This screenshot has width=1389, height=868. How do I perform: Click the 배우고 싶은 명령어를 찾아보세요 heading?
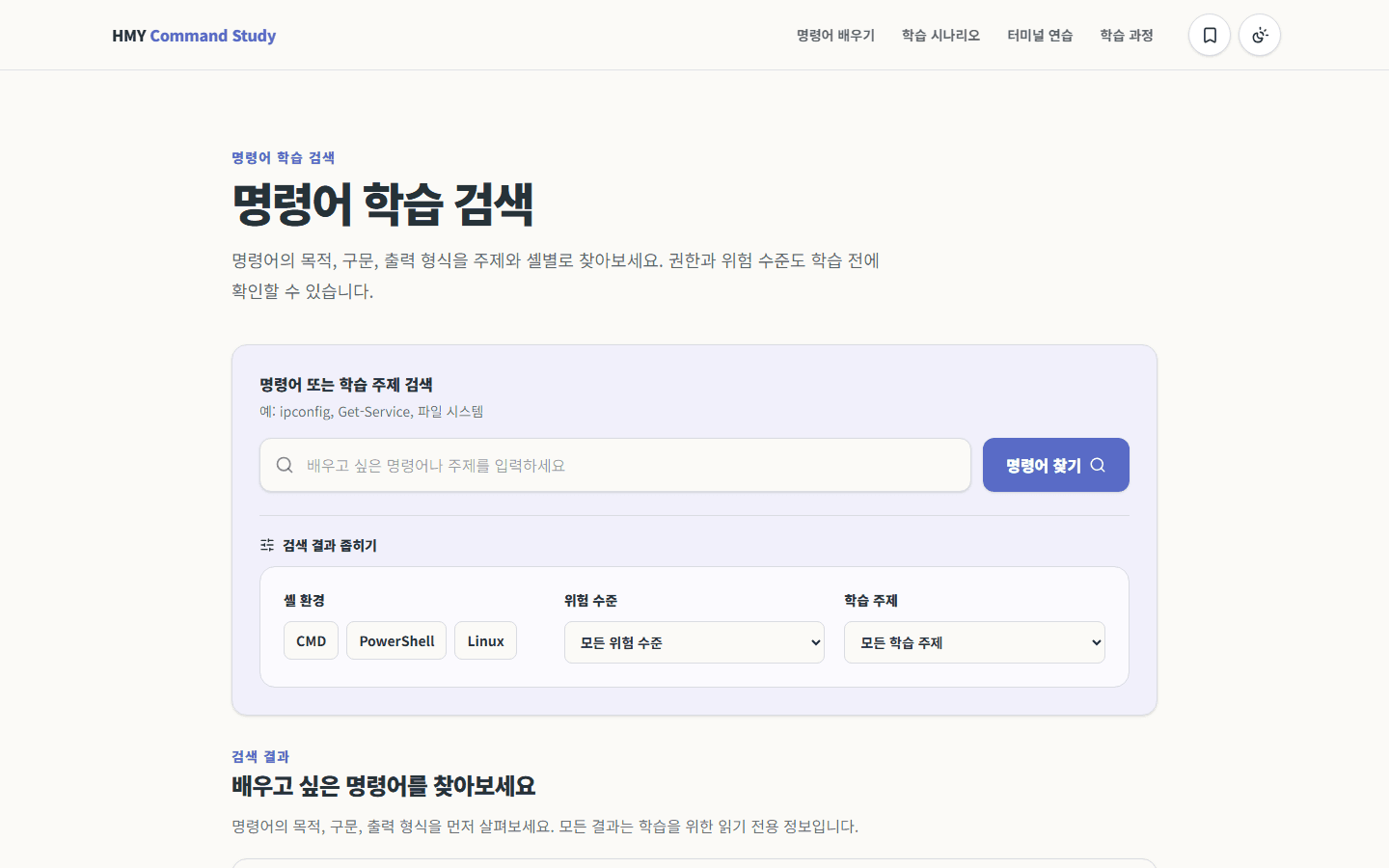pos(384,785)
